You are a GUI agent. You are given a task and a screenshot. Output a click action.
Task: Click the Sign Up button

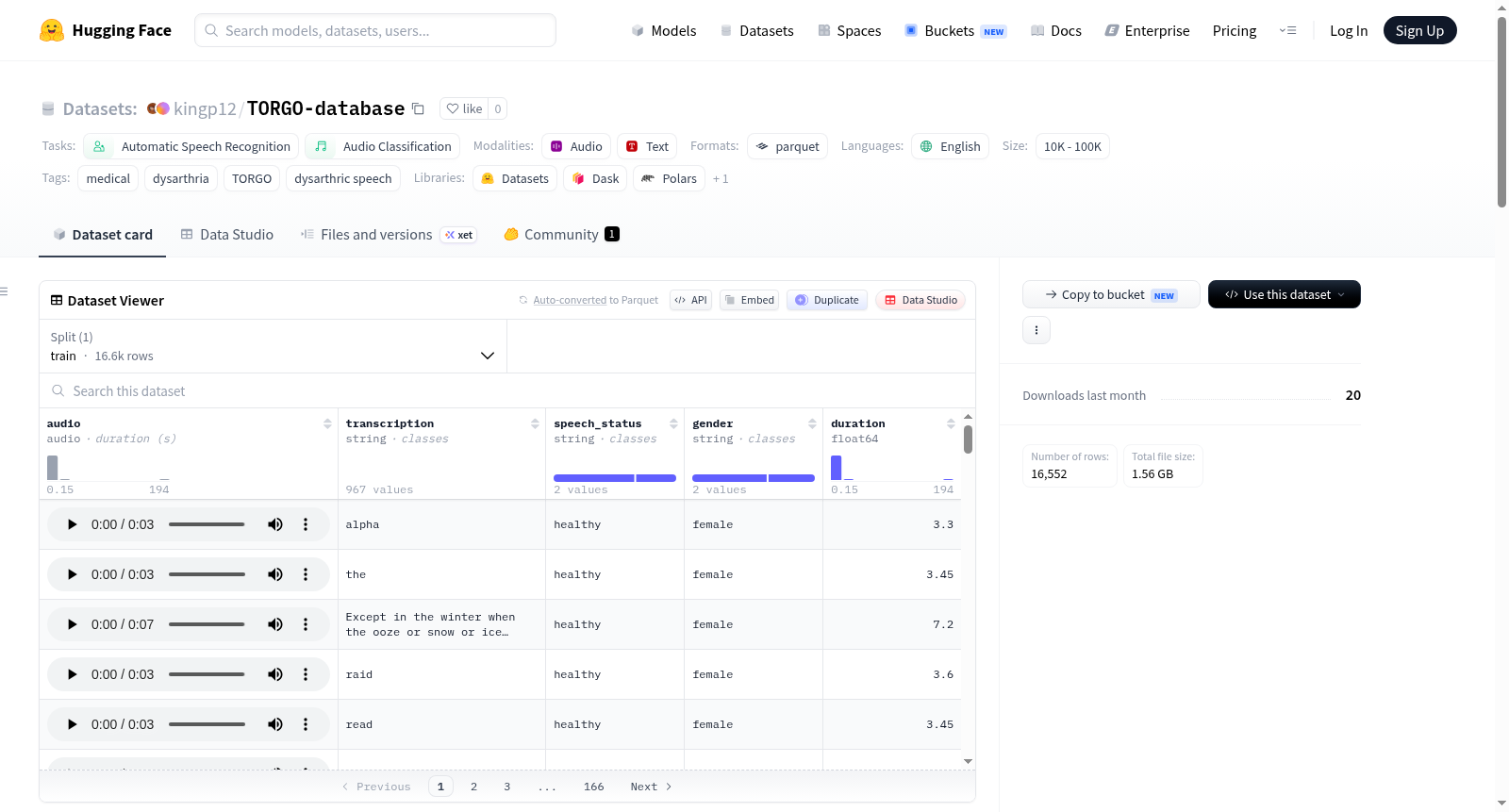[1419, 30]
